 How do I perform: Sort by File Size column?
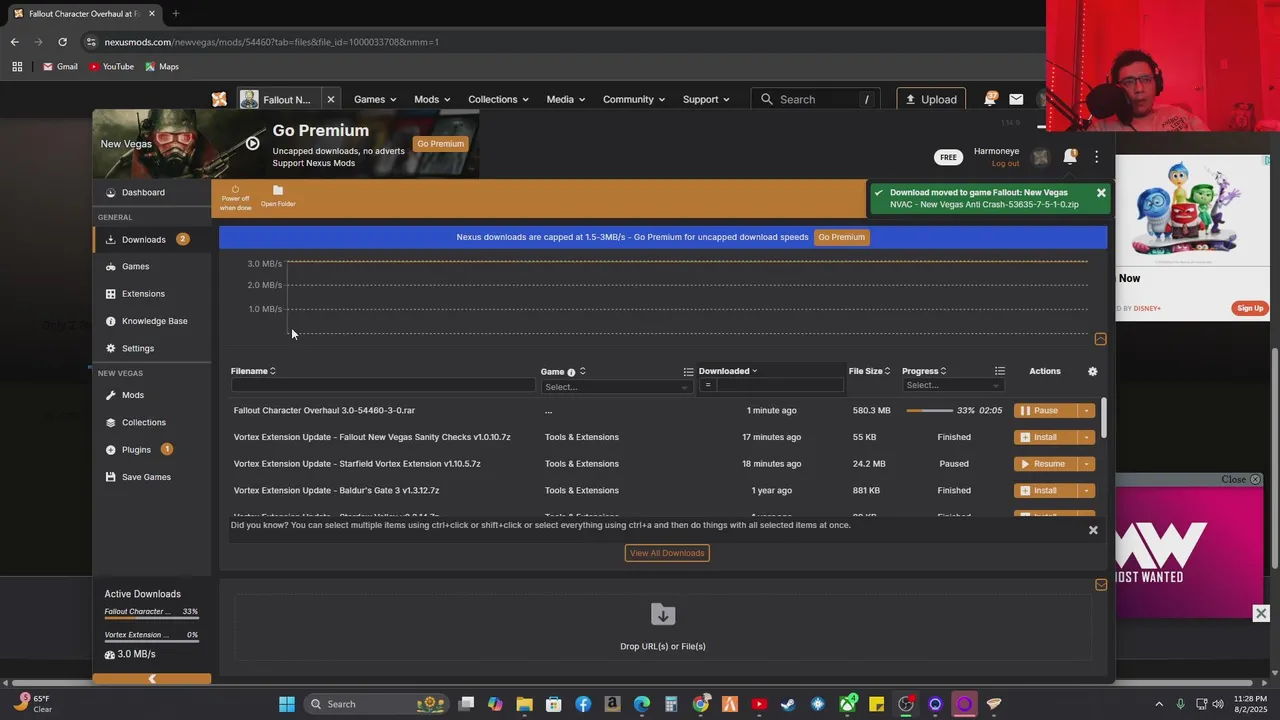pos(869,371)
